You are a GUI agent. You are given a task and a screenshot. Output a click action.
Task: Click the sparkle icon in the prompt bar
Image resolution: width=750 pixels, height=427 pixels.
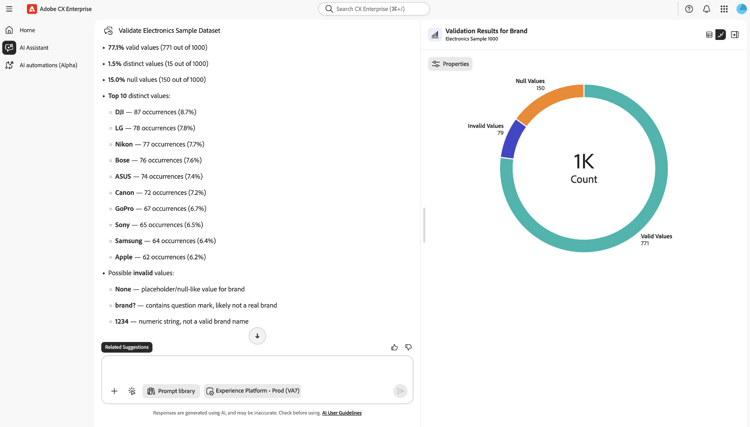click(x=132, y=391)
